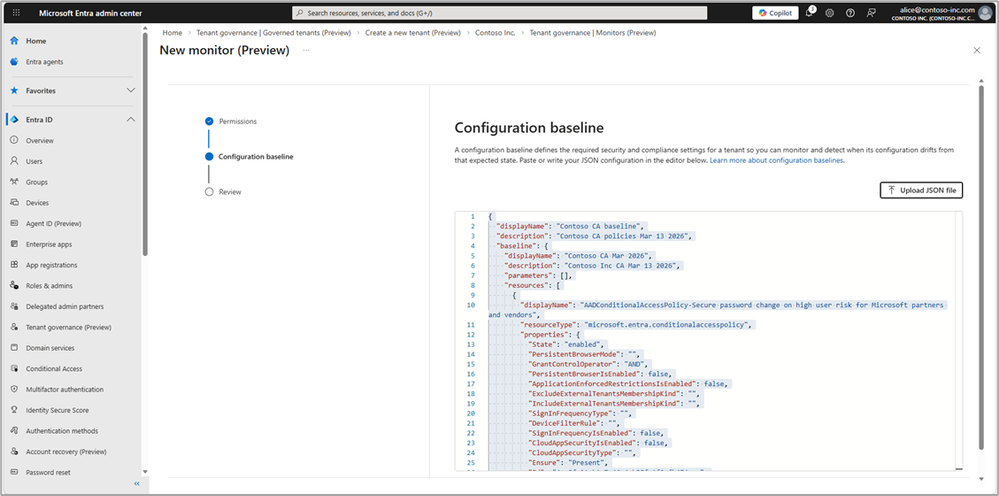Image resolution: width=999 pixels, height=496 pixels.
Task: Expand the Favorites section
Action: 131,90
